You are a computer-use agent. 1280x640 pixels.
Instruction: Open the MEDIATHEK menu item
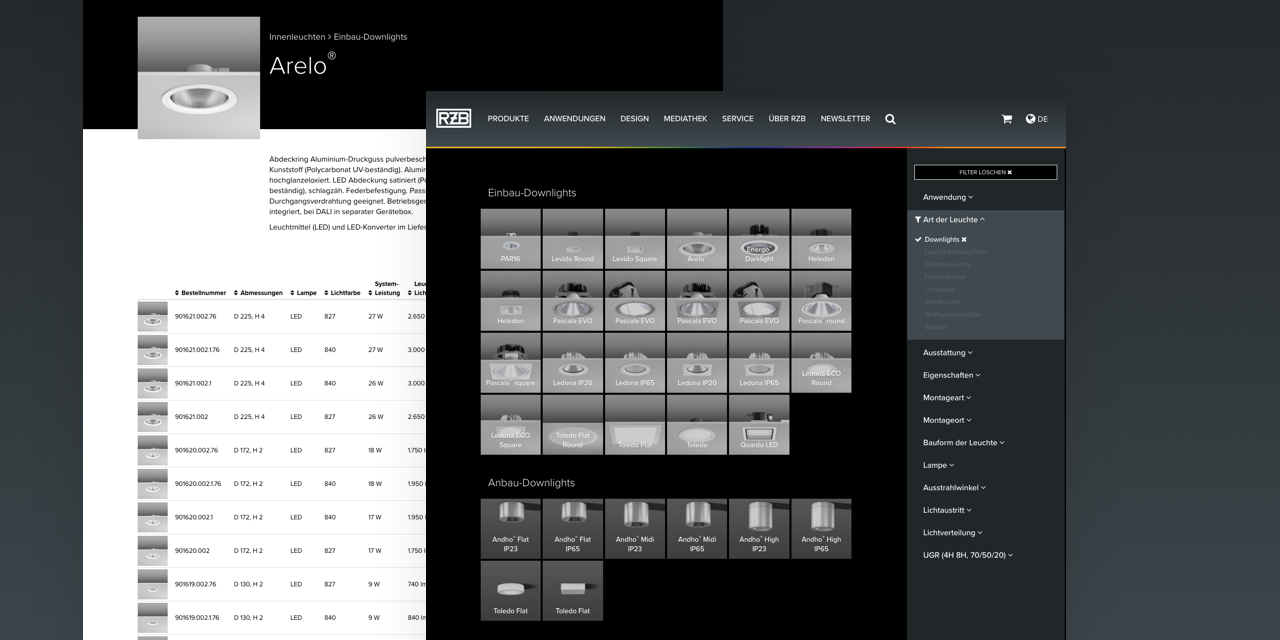pyautogui.click(x=685, y=119)
